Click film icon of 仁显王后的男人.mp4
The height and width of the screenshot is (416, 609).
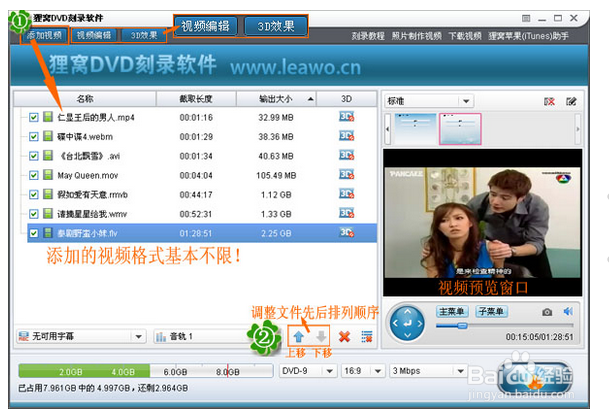point(48,117)
